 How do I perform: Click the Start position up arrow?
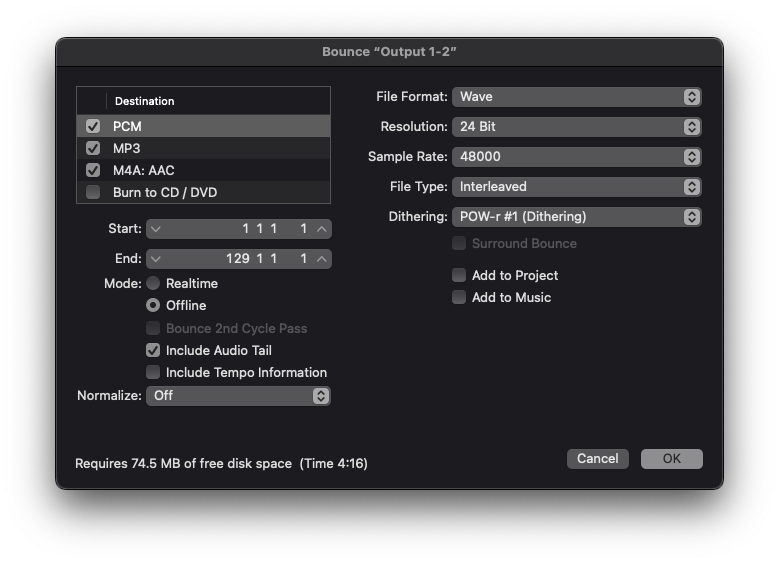tap(321, 229)
